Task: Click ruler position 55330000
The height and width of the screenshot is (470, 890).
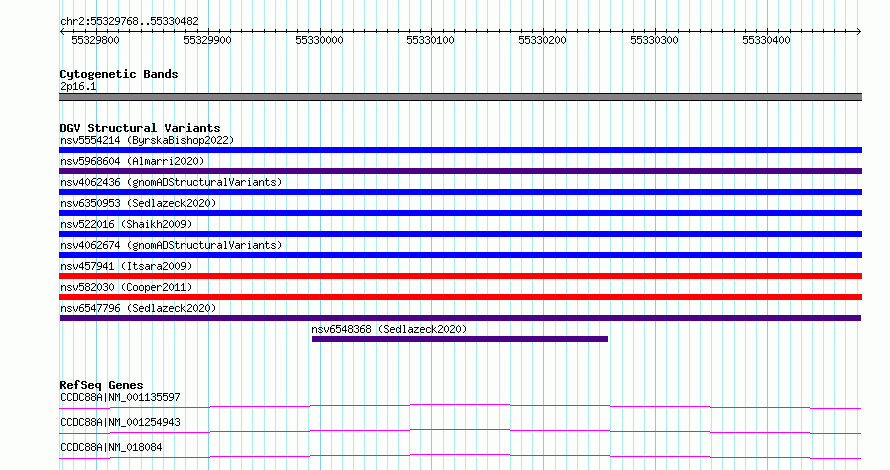Action: pyautogui.click(x=320, y=40)
